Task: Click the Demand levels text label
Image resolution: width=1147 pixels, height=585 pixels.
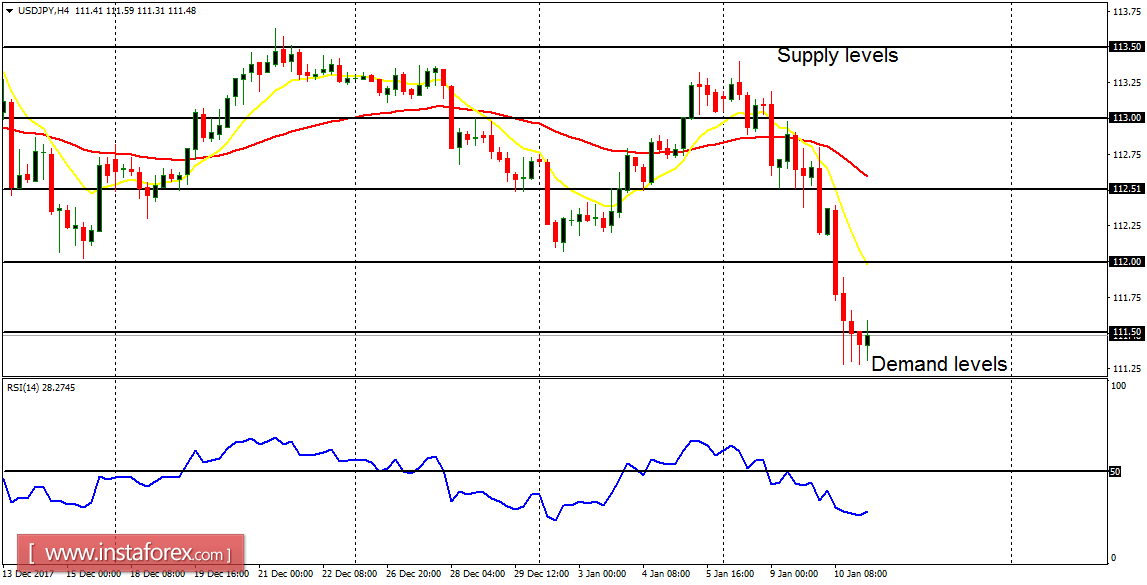Action: (940, 364)
